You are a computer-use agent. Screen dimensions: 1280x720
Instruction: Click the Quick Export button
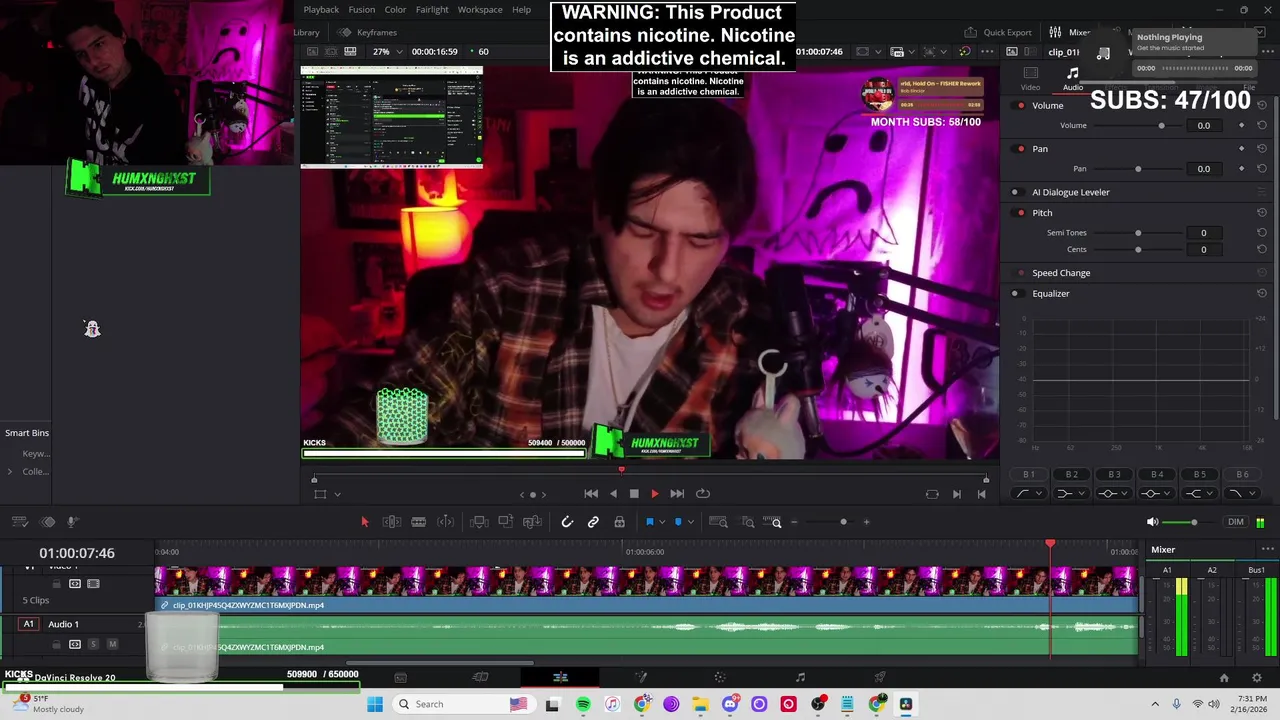click(998, 32)
